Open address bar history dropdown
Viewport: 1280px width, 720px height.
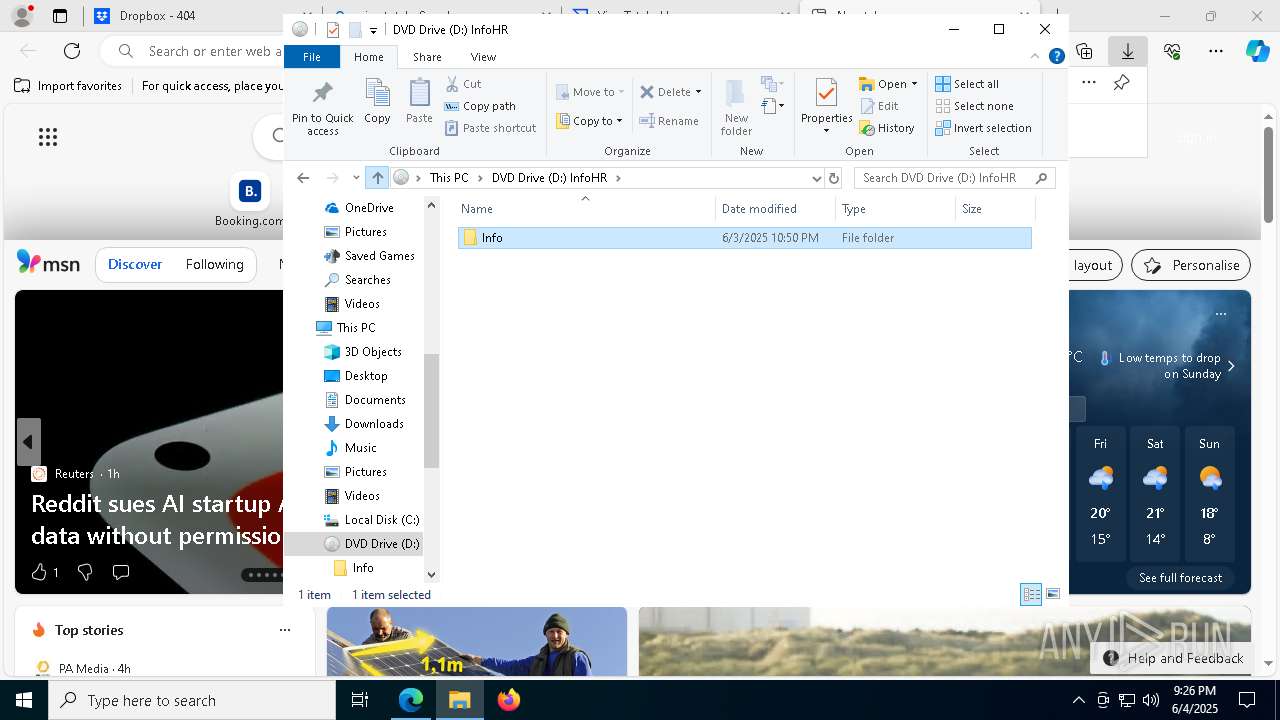(816, 178)
